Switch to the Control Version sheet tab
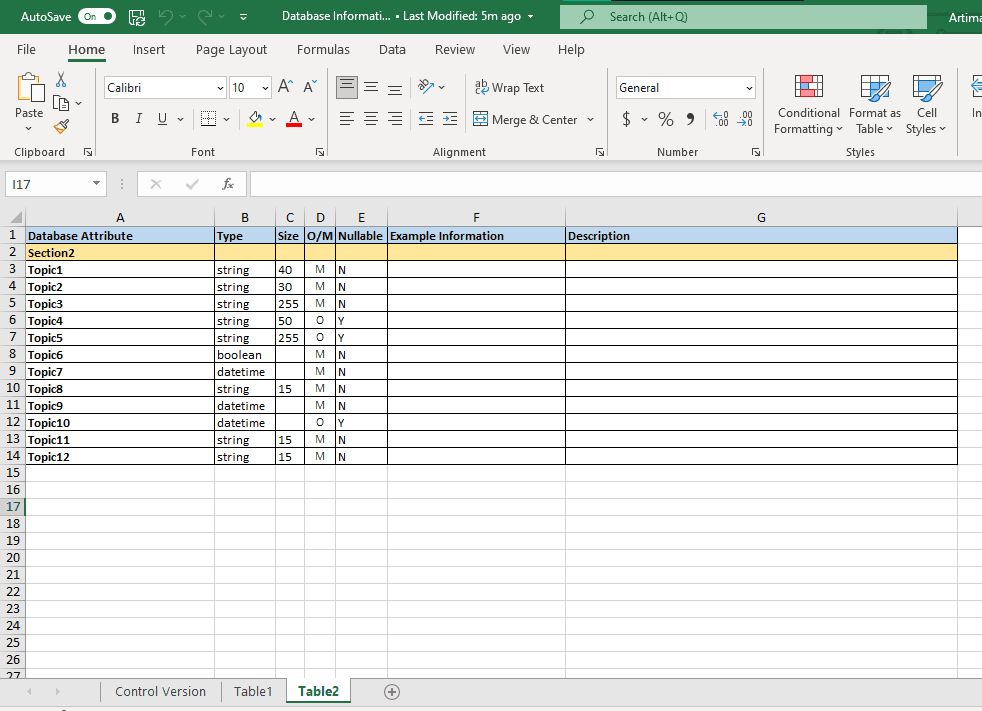Viewport: 982px width, 711px height. [160, 692]
